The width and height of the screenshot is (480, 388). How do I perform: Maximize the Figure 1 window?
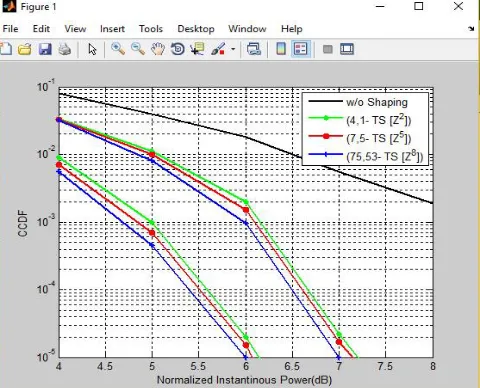pos(419,6)
